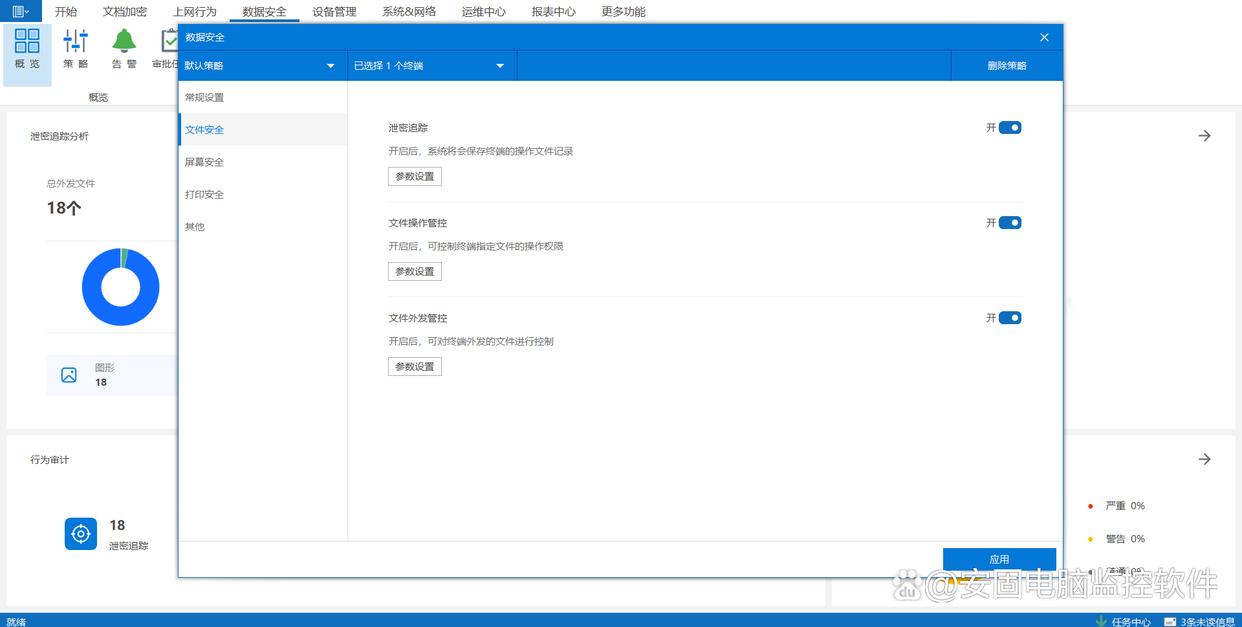
Task: Click the arrow icon on 泄密追踪分析 panel
Action: [1204, 136]
